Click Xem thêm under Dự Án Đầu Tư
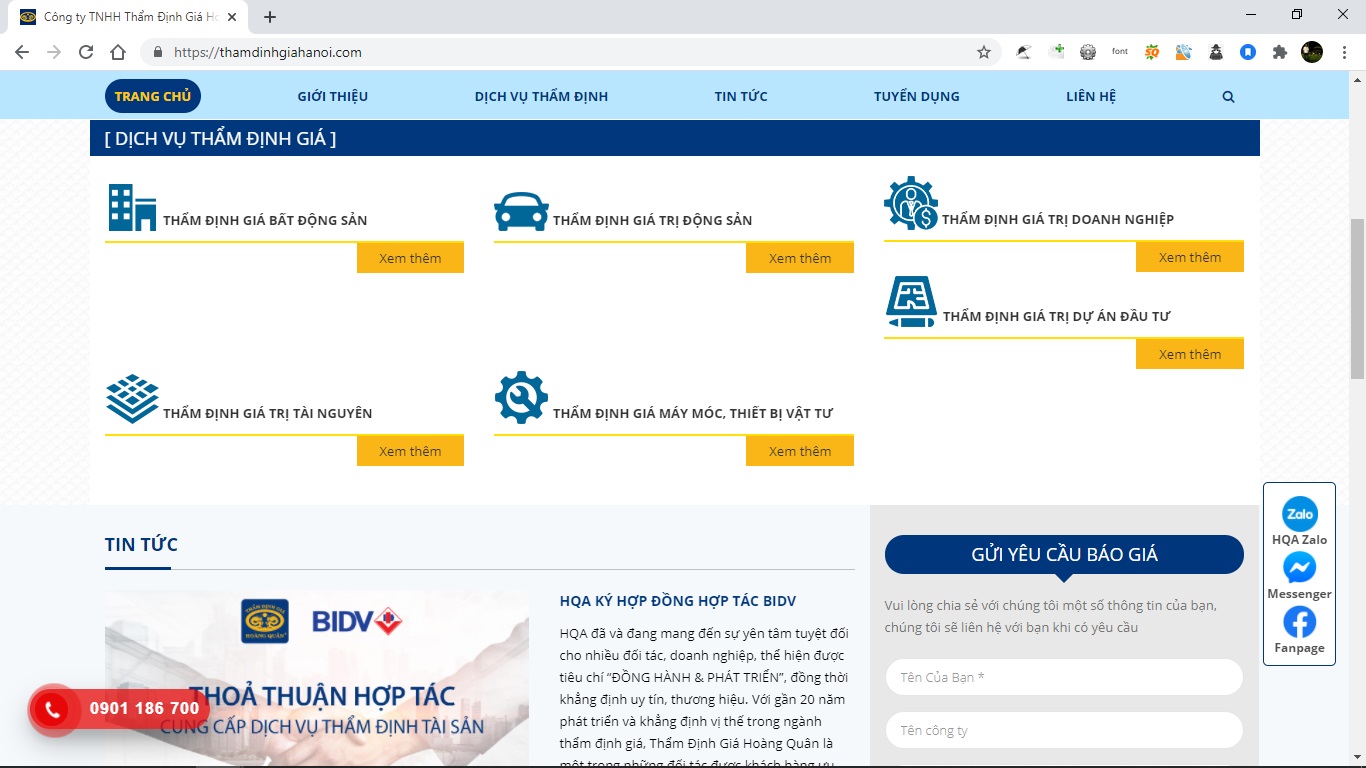The width and height of the screenshot is (1366, 768). coord(1190,354)
